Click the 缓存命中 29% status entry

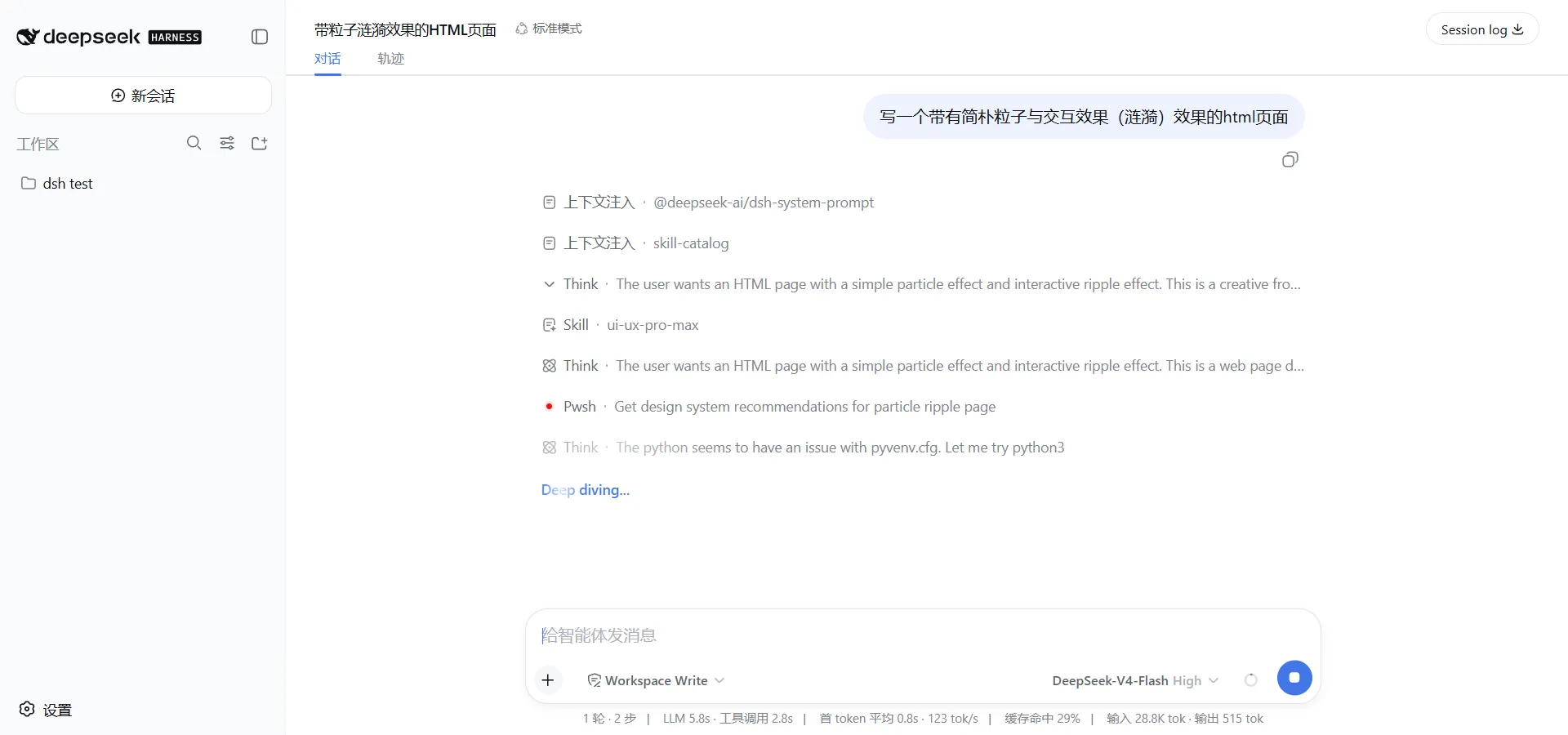pos(1042,719)
